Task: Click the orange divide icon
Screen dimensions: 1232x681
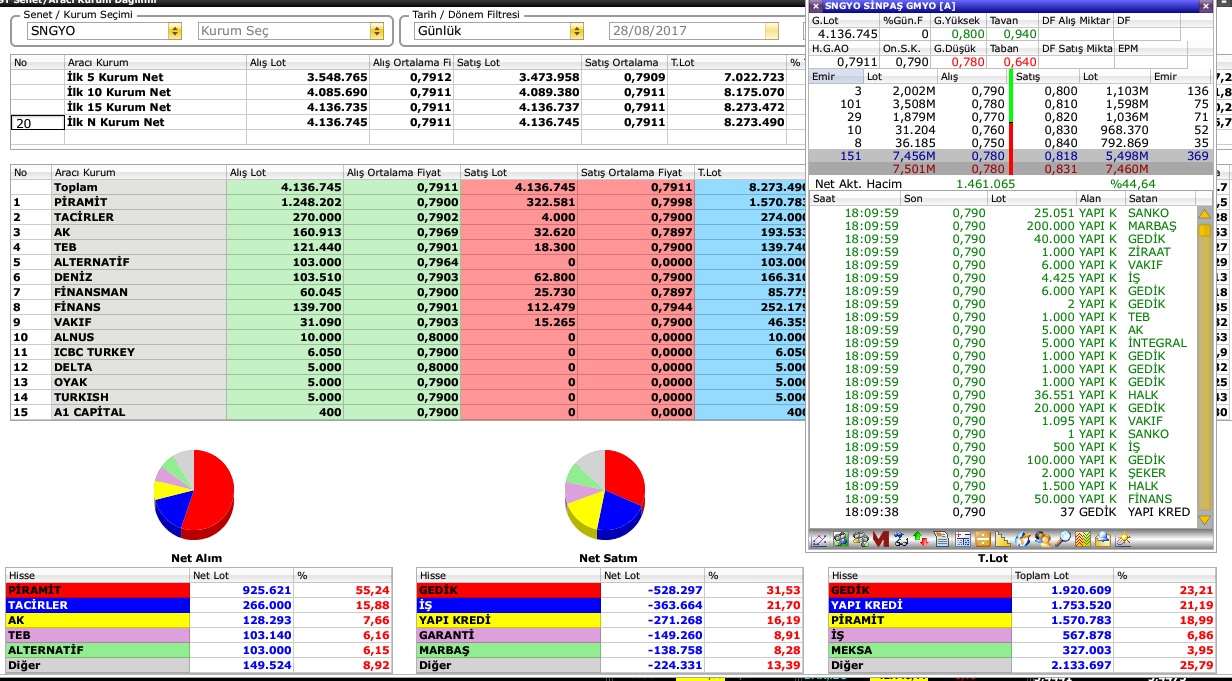Action: [982, 539]
